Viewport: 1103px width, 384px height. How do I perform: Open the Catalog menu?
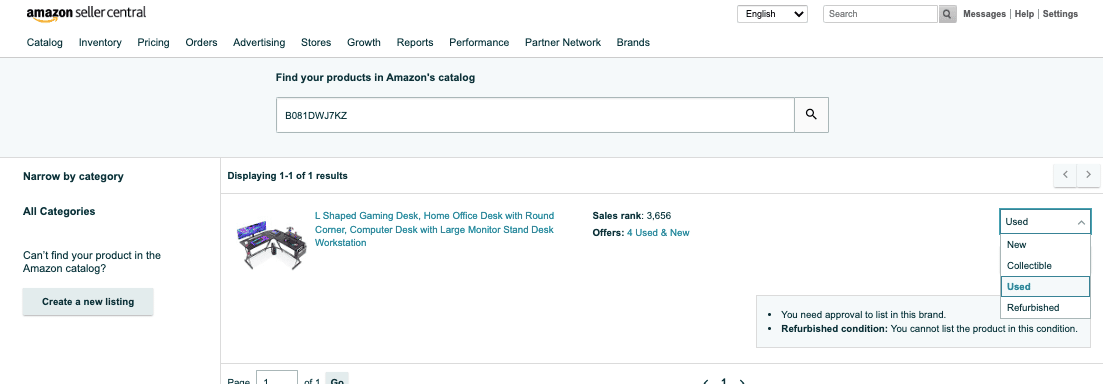coord(44,42)
